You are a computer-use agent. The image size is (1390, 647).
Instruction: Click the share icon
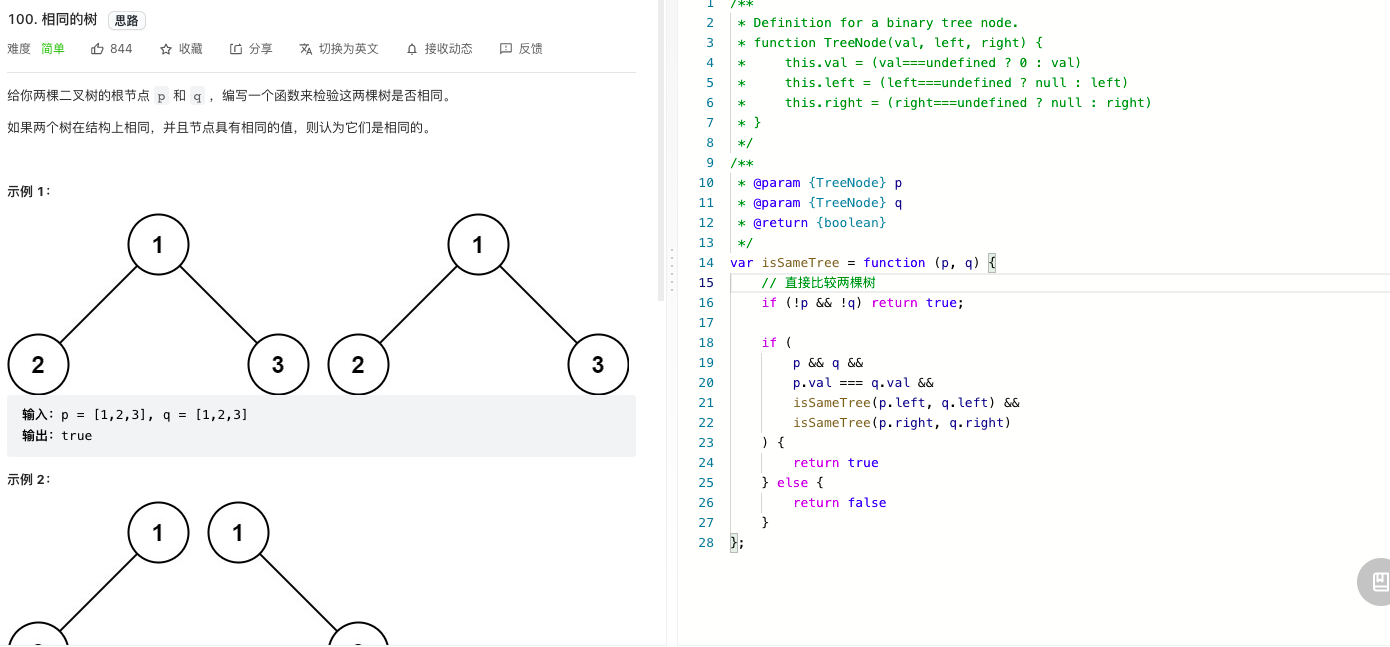236,48
